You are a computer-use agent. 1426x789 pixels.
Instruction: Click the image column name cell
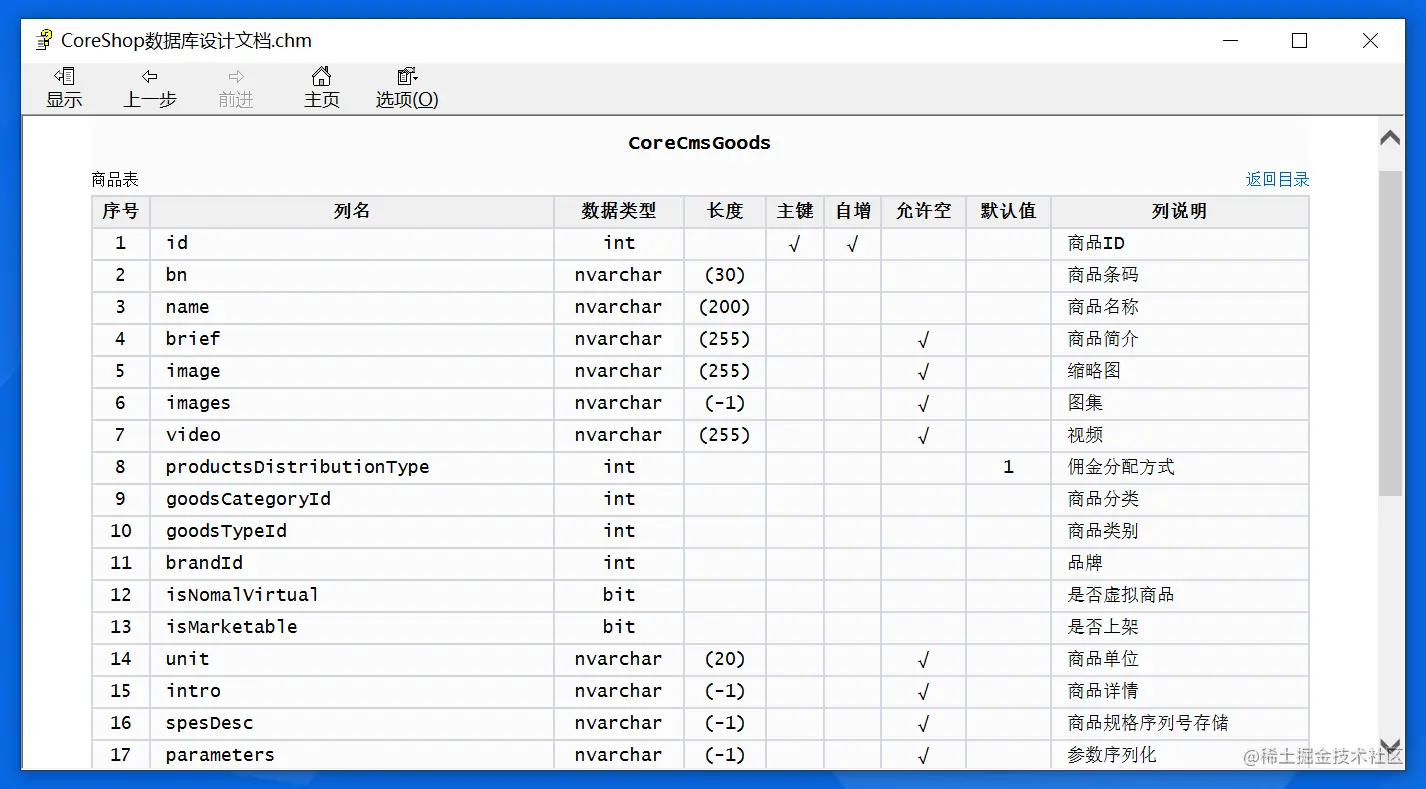coord(352,371)
